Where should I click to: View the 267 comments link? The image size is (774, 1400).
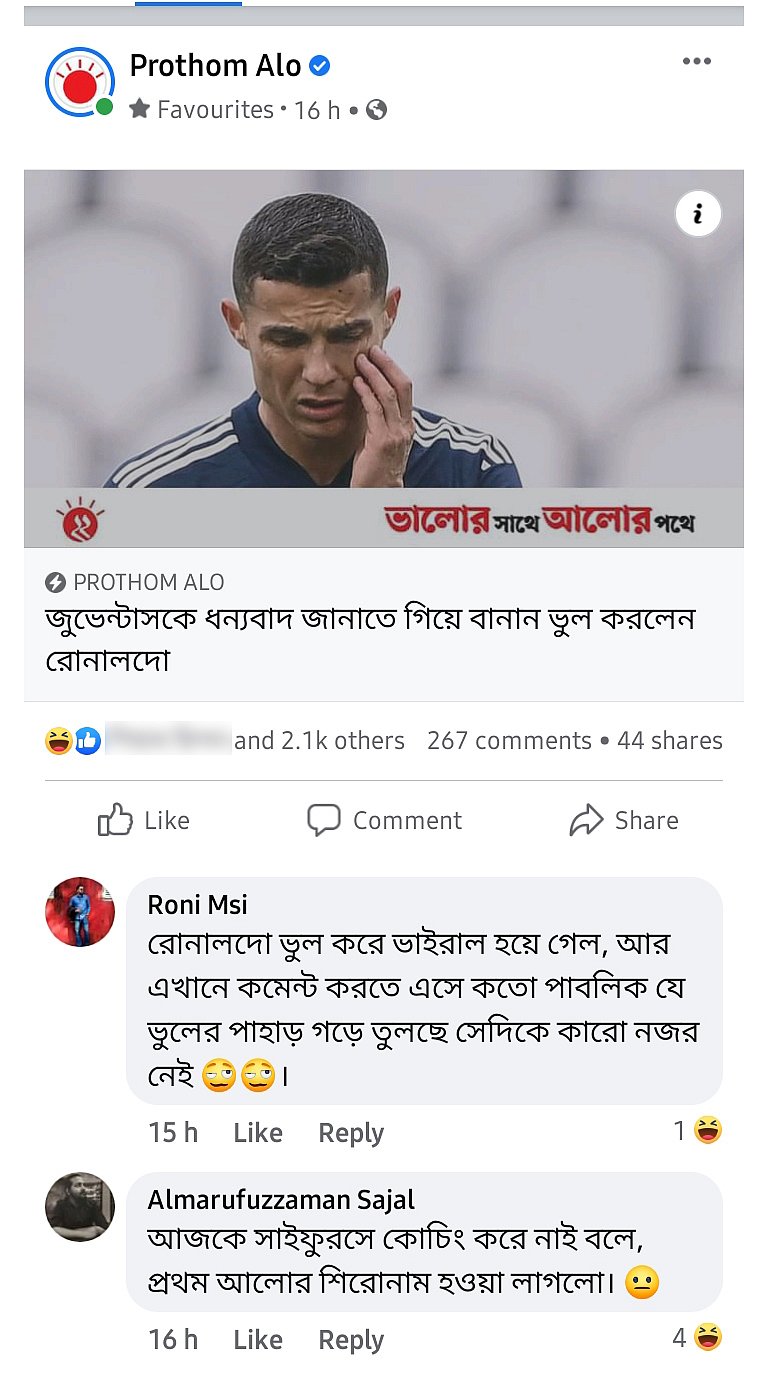pyautogui.click(x=509, y=741)
